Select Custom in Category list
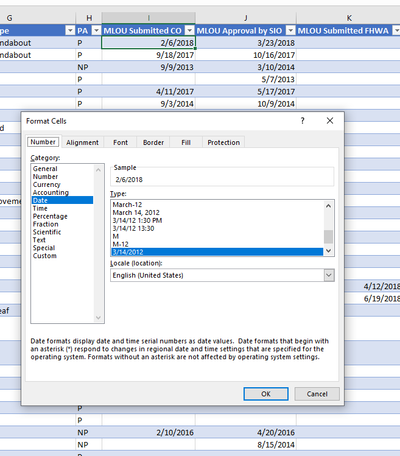This screenshot has height=456, width=400. click(45, 256)
